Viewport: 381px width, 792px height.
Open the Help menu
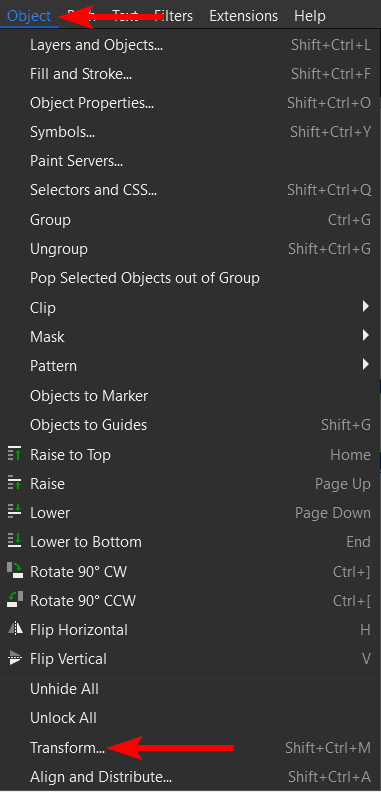[x=310, y=16]
